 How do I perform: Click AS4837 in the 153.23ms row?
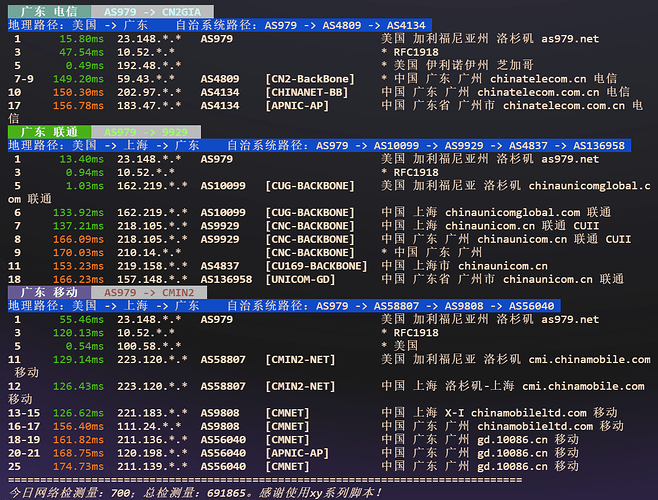tap(220, 266)
